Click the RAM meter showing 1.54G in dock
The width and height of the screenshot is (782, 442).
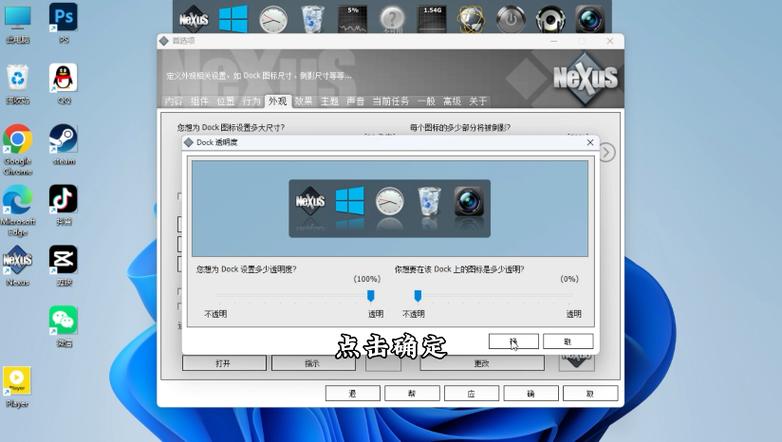coord(432,19)
